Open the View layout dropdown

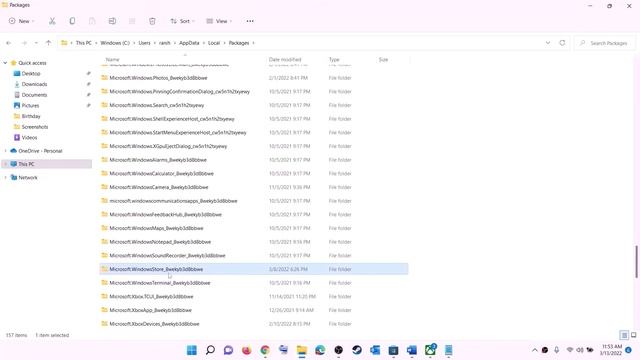(x=219, y=21)
